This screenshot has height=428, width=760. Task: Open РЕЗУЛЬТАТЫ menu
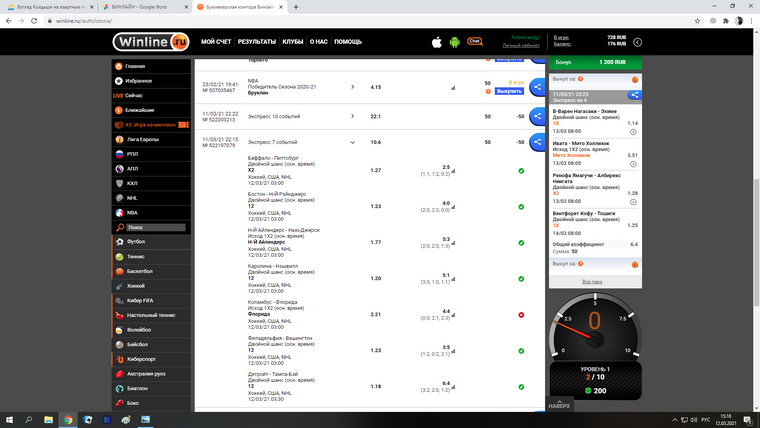256,42
